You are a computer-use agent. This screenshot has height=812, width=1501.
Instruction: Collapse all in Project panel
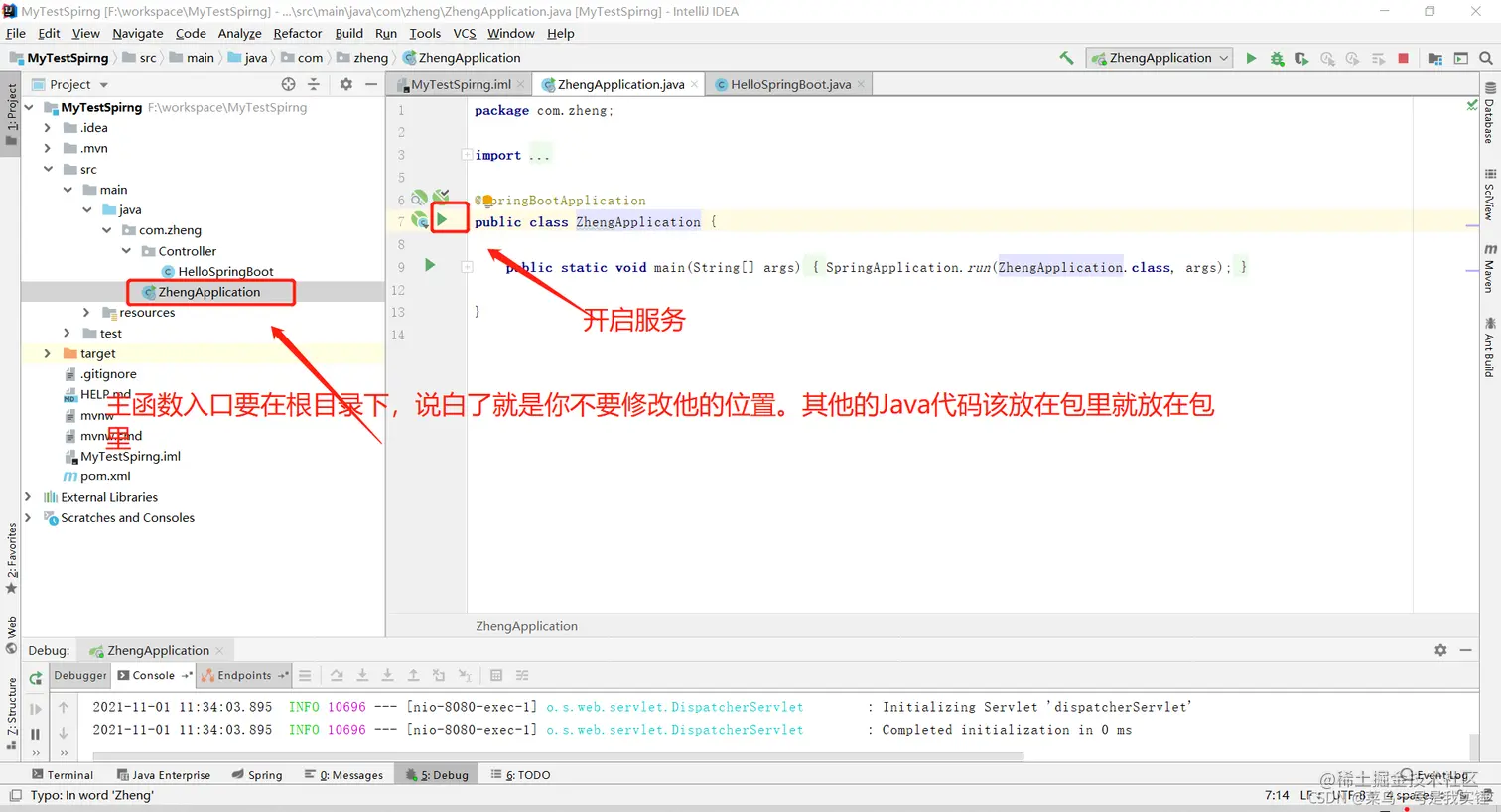coord(314,84)
